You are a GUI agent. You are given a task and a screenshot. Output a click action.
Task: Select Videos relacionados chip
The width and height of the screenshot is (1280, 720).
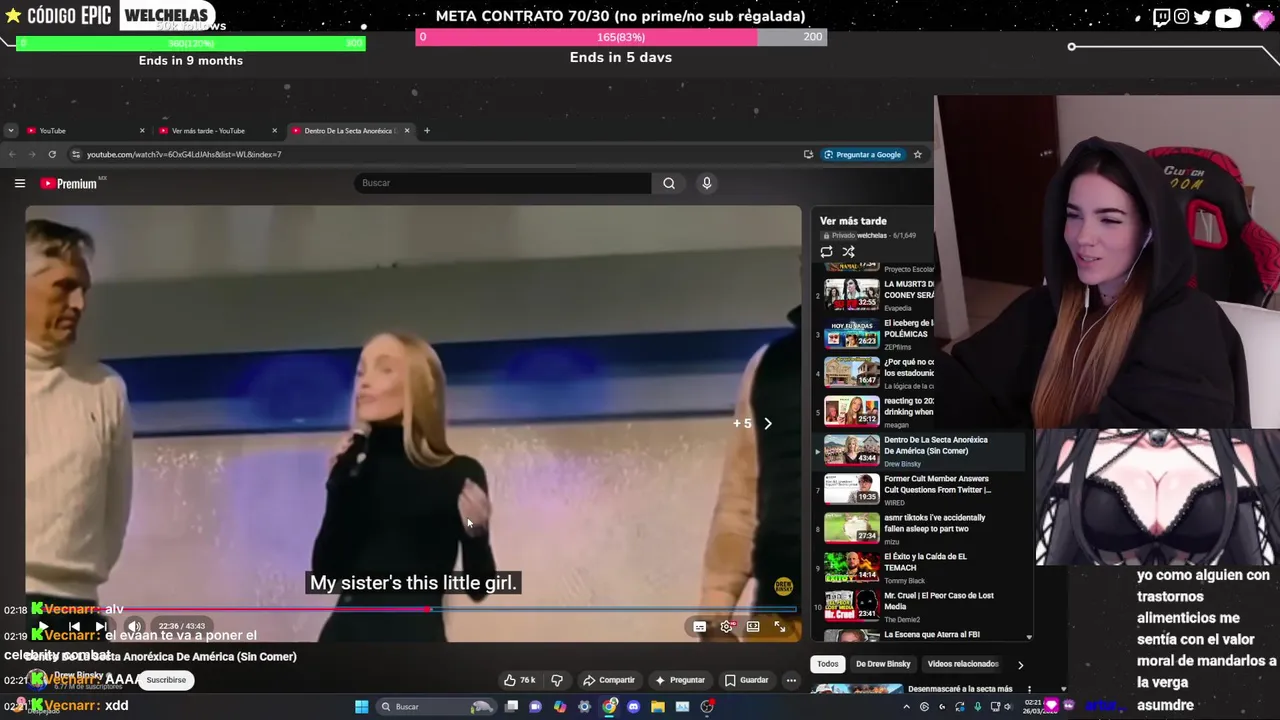click(x=963, y=664)
